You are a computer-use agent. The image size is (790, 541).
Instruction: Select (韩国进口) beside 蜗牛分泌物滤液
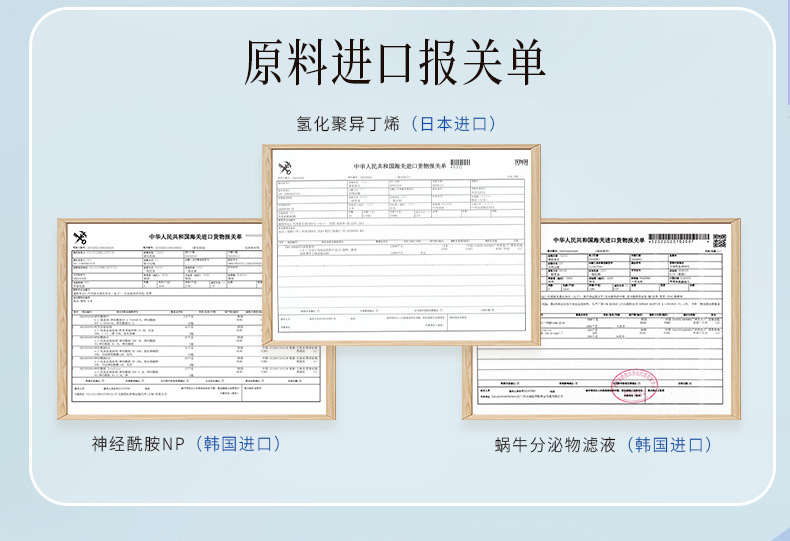(x=669, y=445)
